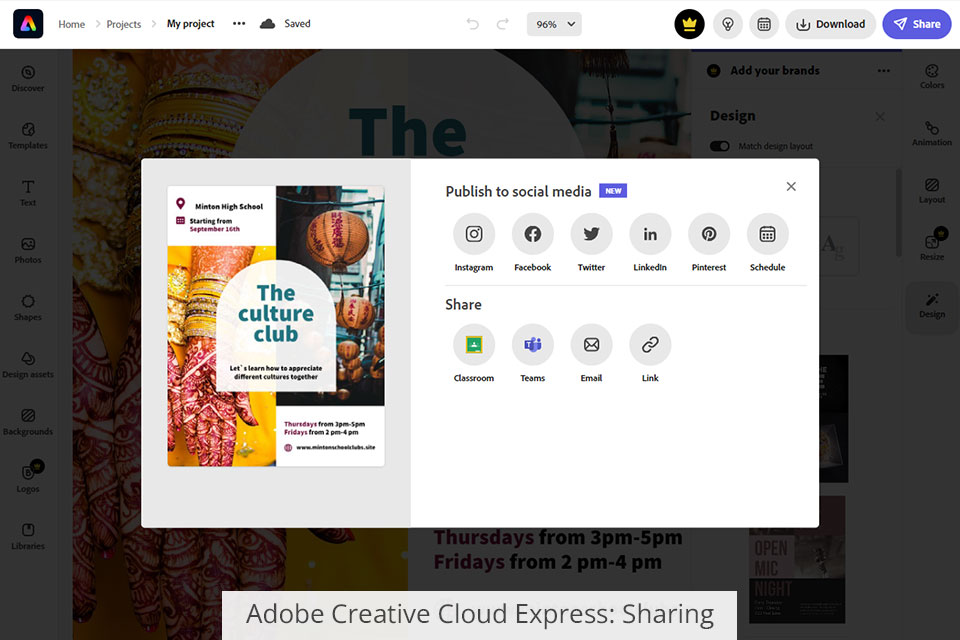Viewport: 960px width, 640px height.
Task: Click My project title
Action: [190, 24]
